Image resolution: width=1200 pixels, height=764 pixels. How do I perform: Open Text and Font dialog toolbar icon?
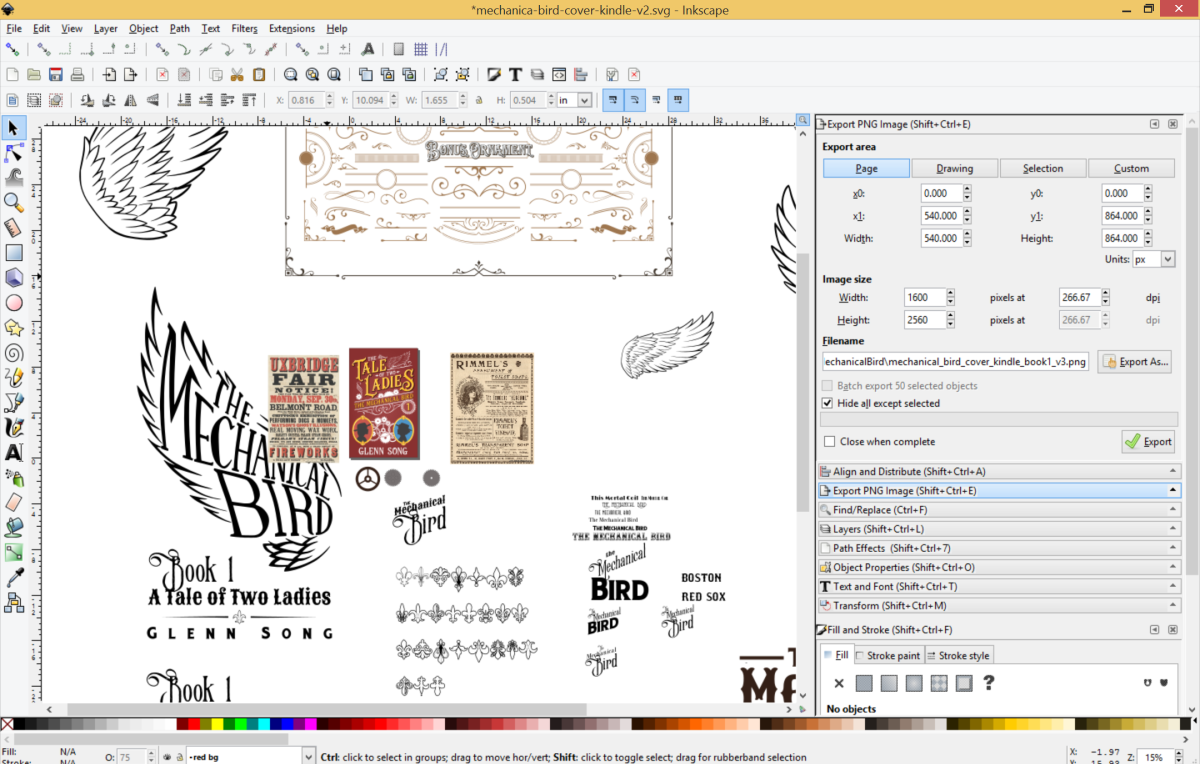(515, 74)
